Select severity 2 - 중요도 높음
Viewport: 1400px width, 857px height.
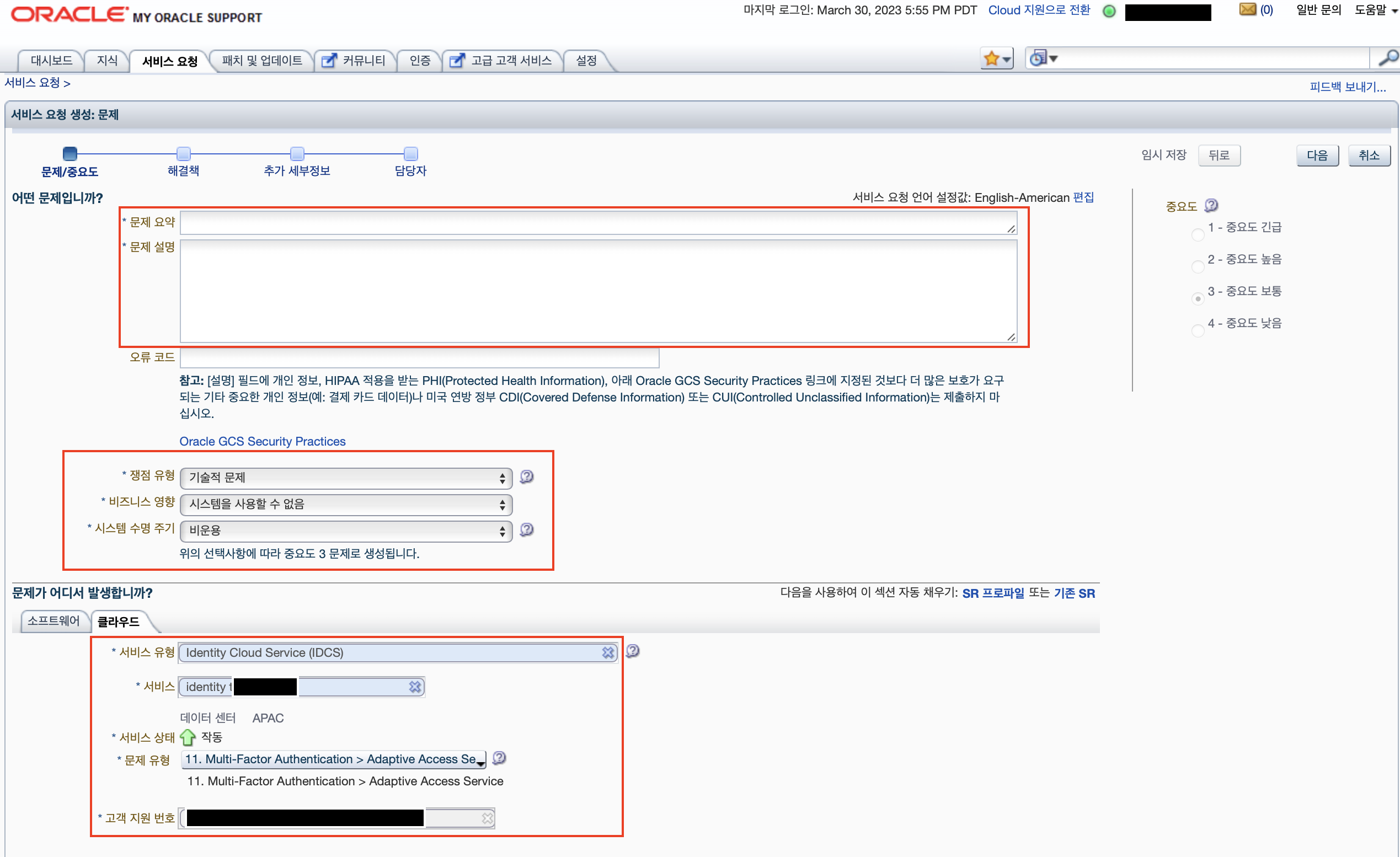click(1198, 266)
